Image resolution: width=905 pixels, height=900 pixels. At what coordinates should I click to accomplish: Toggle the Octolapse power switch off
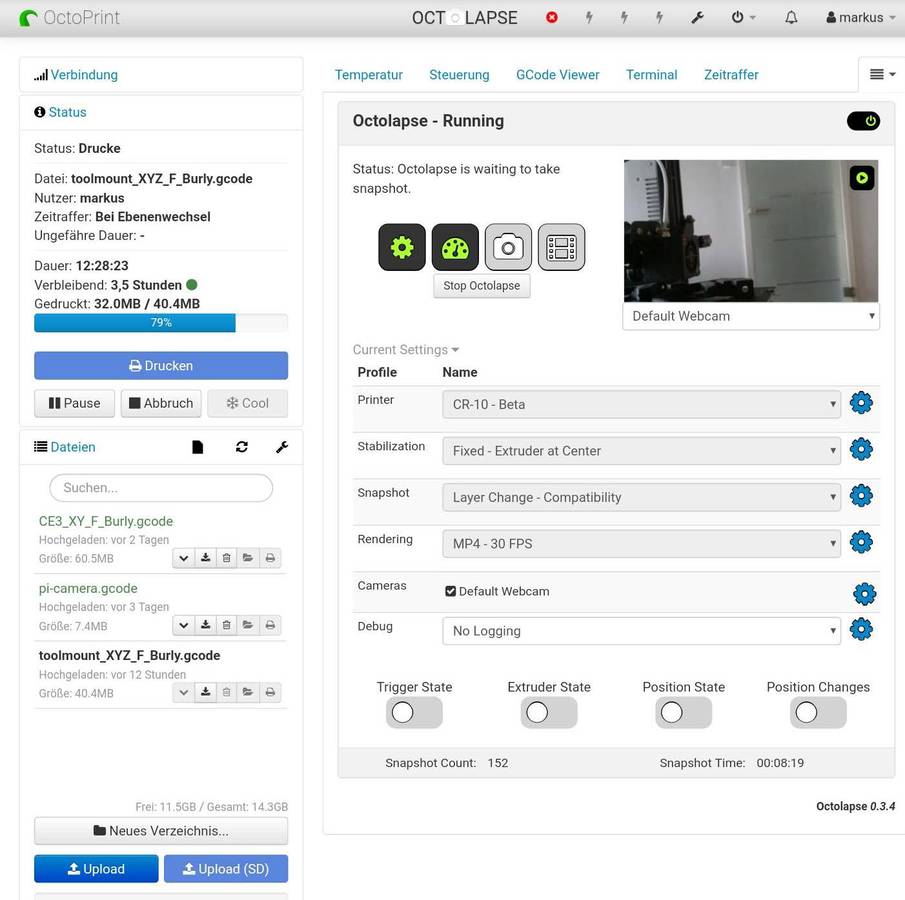pos(863,121)
